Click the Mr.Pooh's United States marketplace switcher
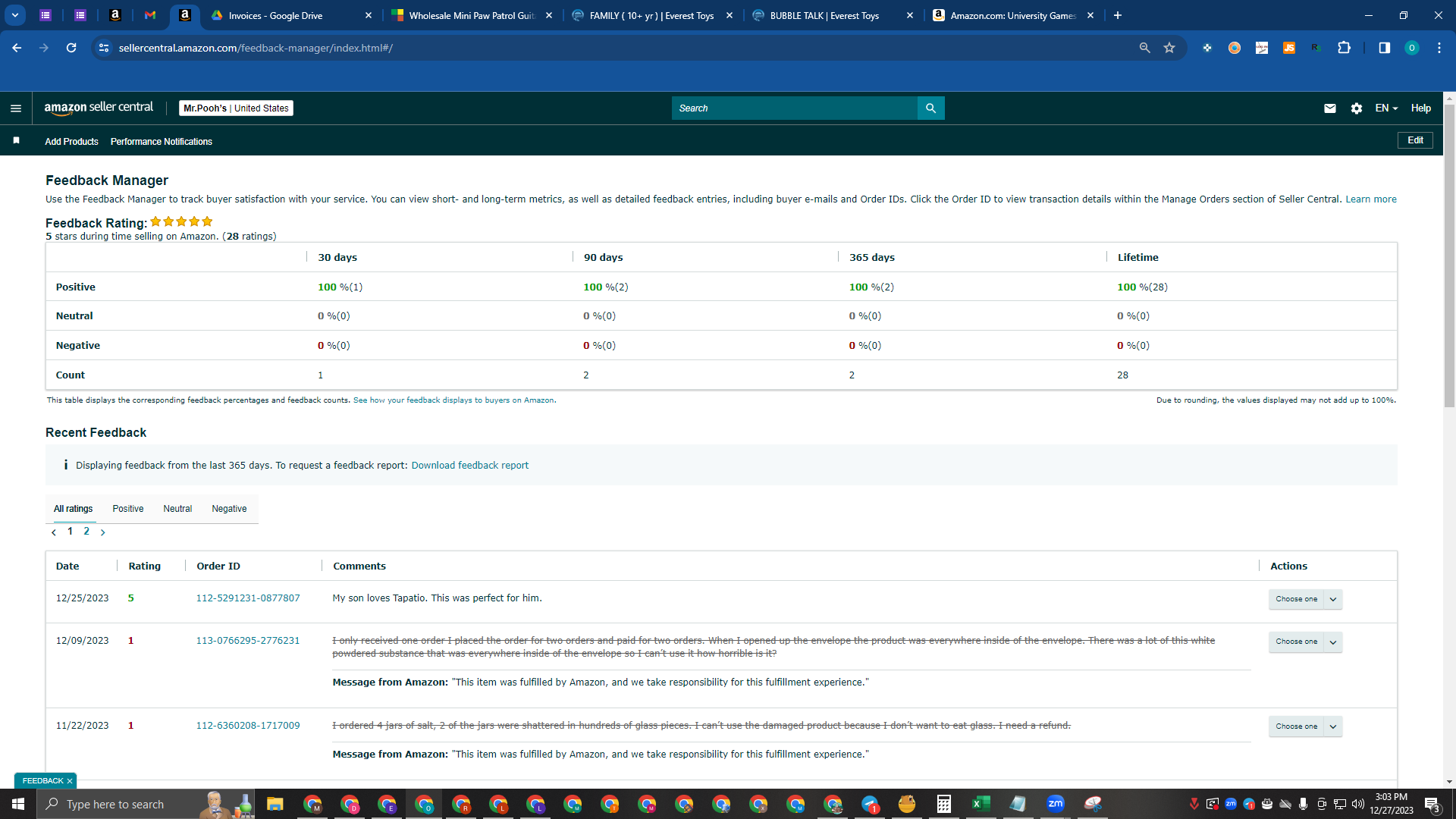Image resolution: width=1456 pixels, height=819 pixels. point(236,108)
